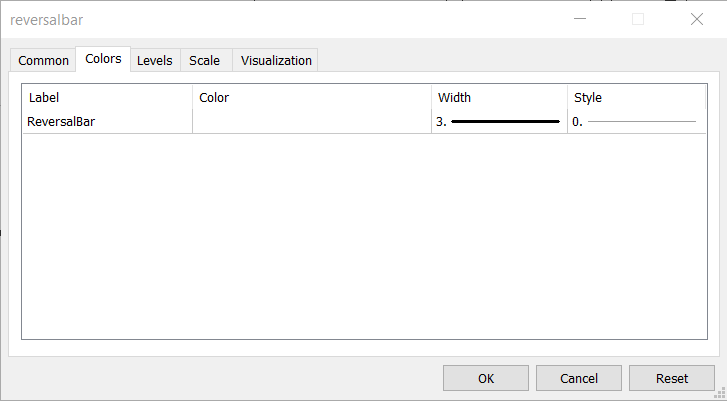
Task: Select the Colors tab
Action: tap(103, 59)
